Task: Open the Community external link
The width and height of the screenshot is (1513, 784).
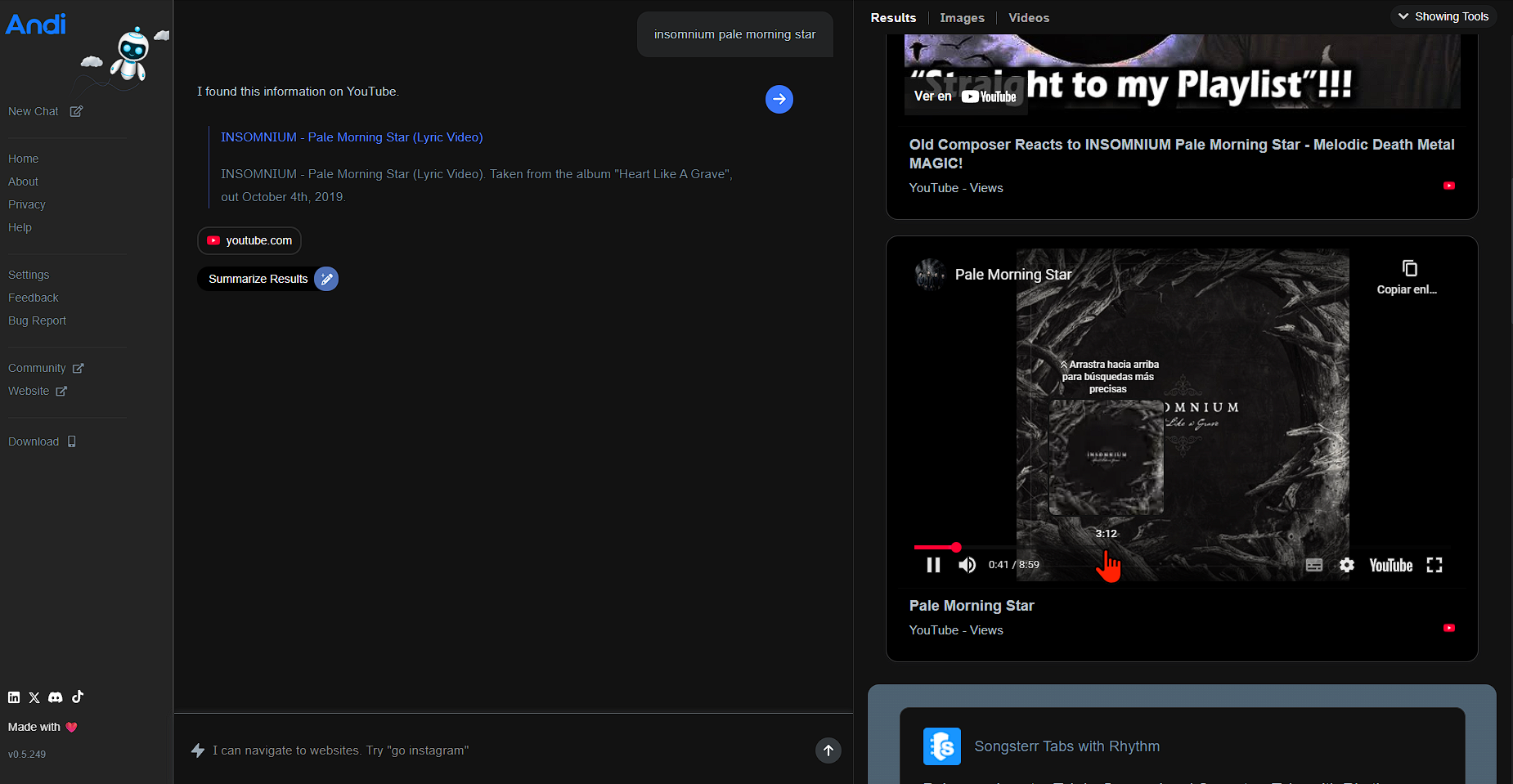Action: tap(37, 368)
